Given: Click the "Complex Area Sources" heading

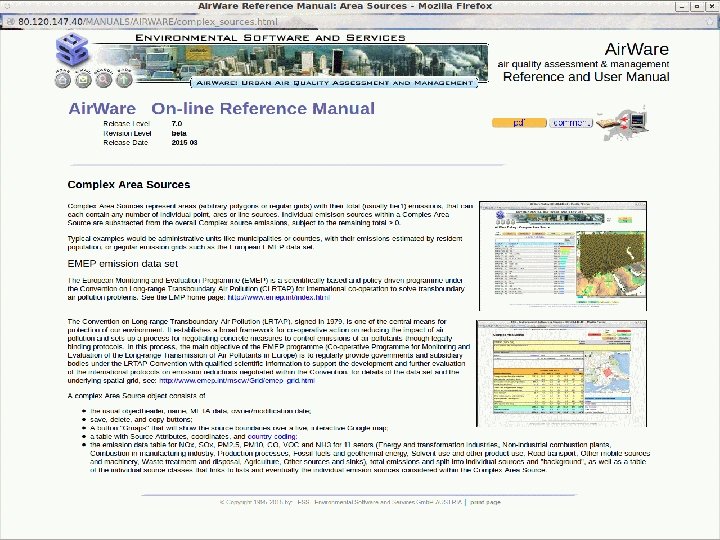Looking at the screenshot, I should pos(129,185).
